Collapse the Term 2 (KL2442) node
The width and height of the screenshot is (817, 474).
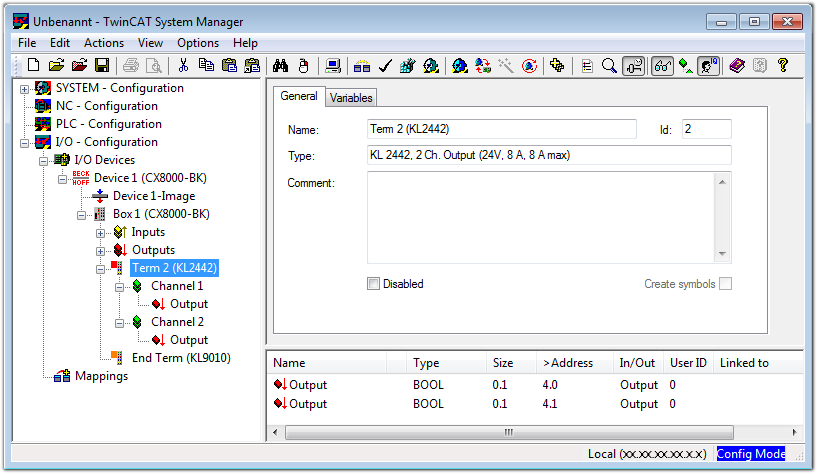pos(100,269)
